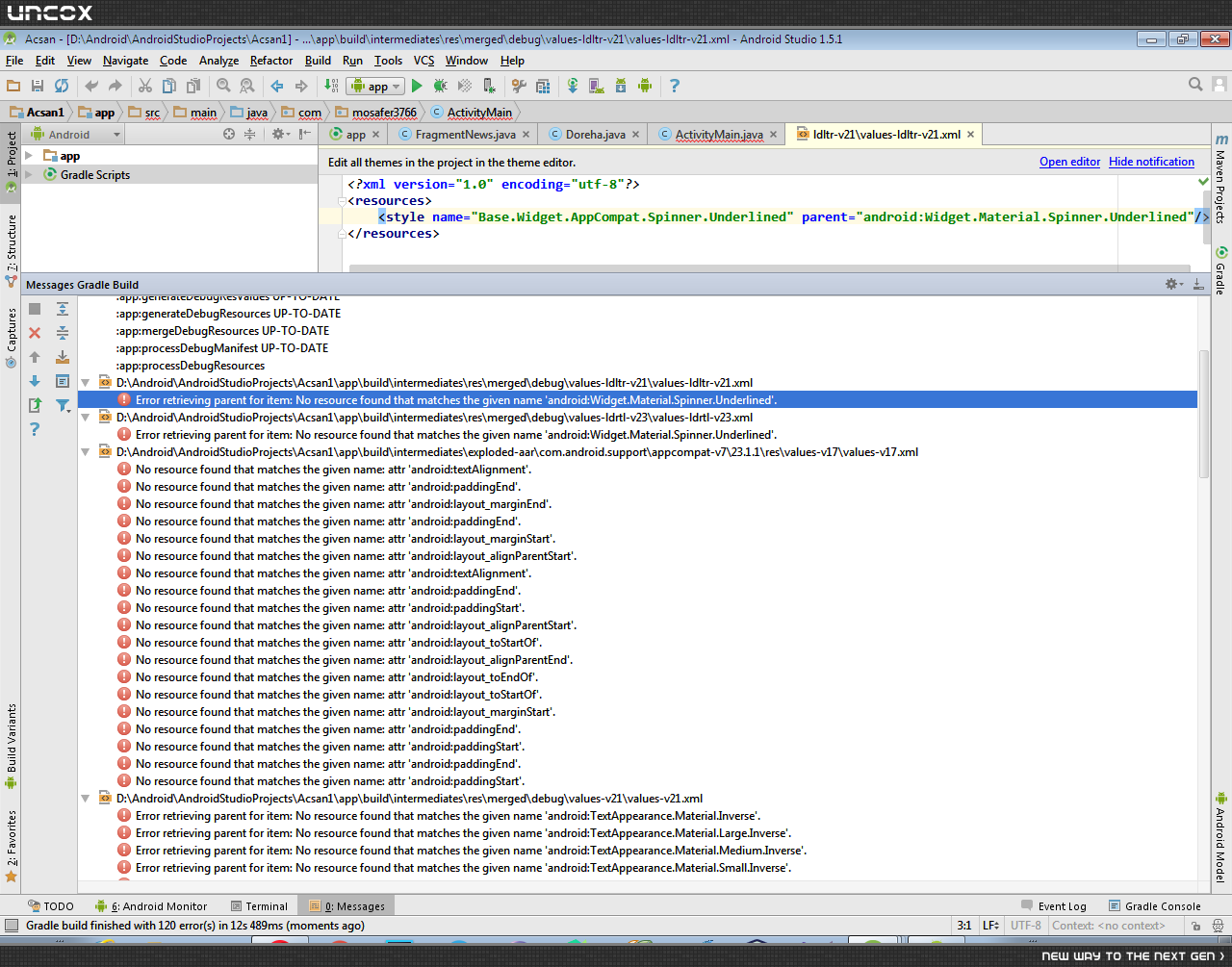Click Collapse All in Messages toolbar
Viewport: 1232px width, 967px height.
click(x=63, y=333)
